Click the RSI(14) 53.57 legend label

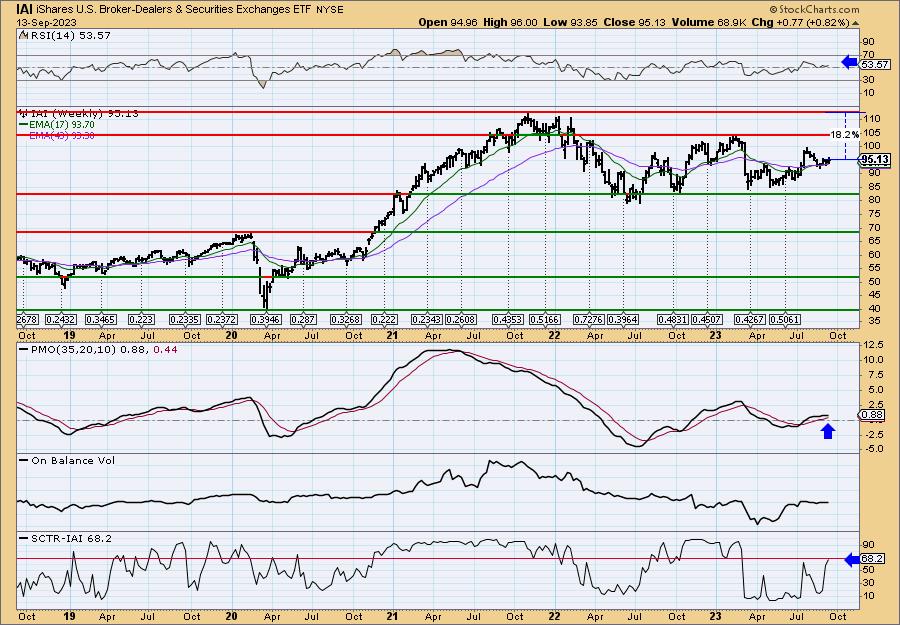click(69, 35)
